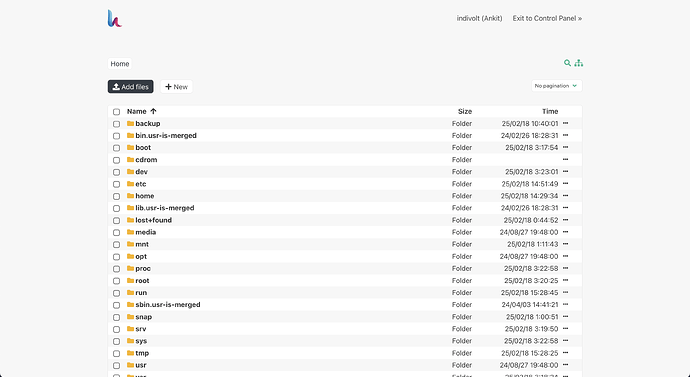This screenshot has width=690, height=377.
Task: Open more options for snap folder
Action: pyautogui.click(x=565, y=317)
